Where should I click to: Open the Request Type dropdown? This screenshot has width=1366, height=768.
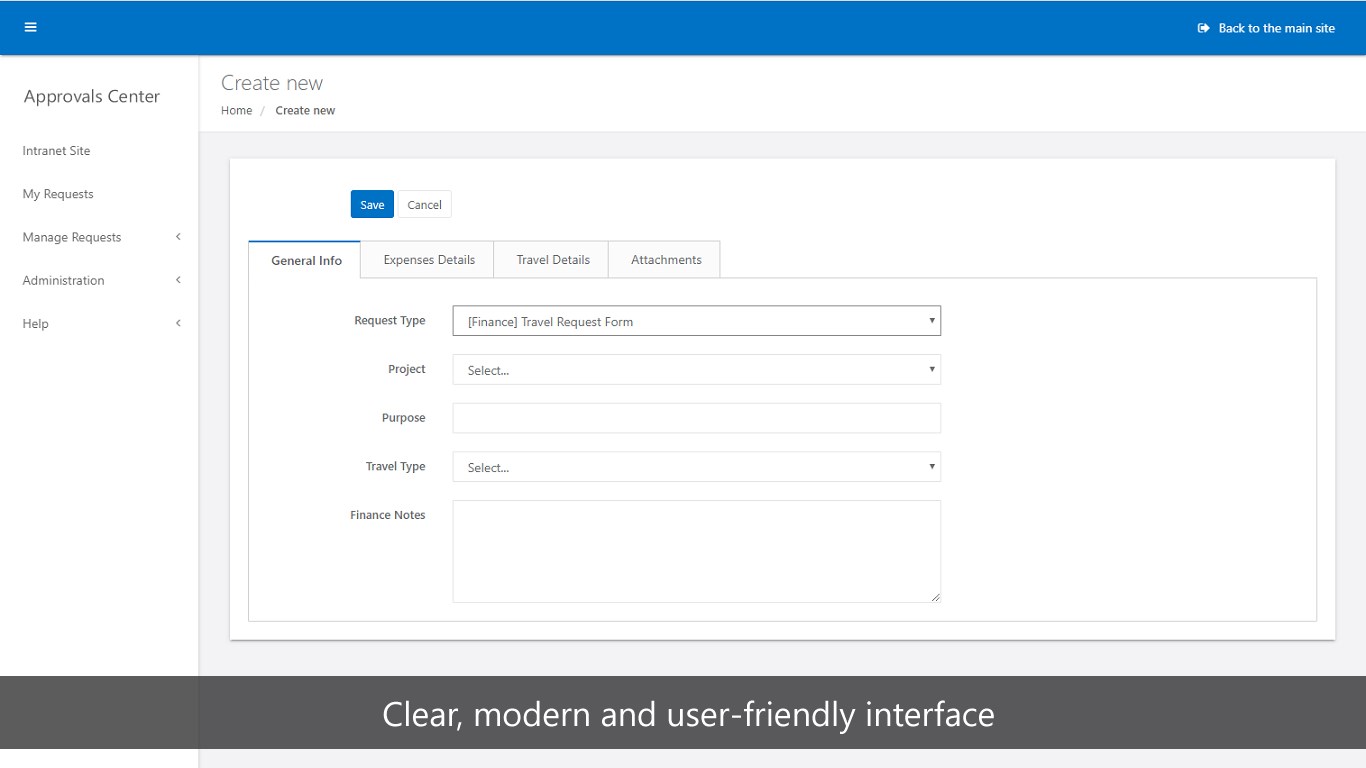pyautogui.click(x=696, y=321)
